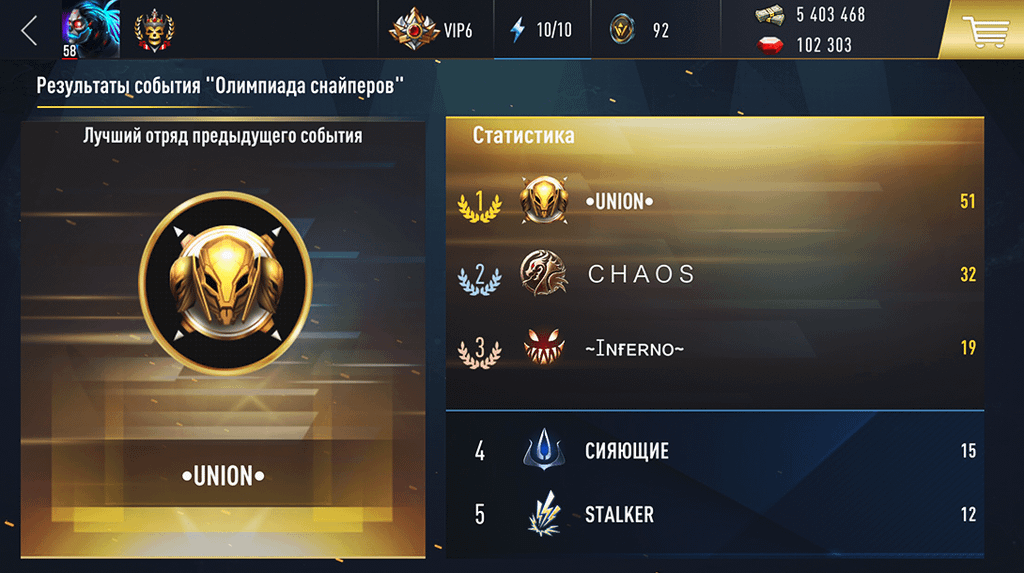
Task: Tap the cash stack currency icon
Action: point(769,15)
